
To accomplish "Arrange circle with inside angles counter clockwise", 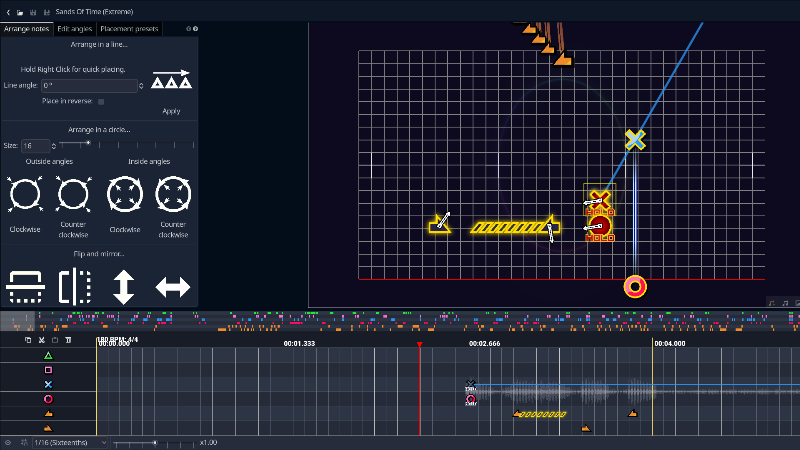I will pyautogui.click(x=173, y=194).
